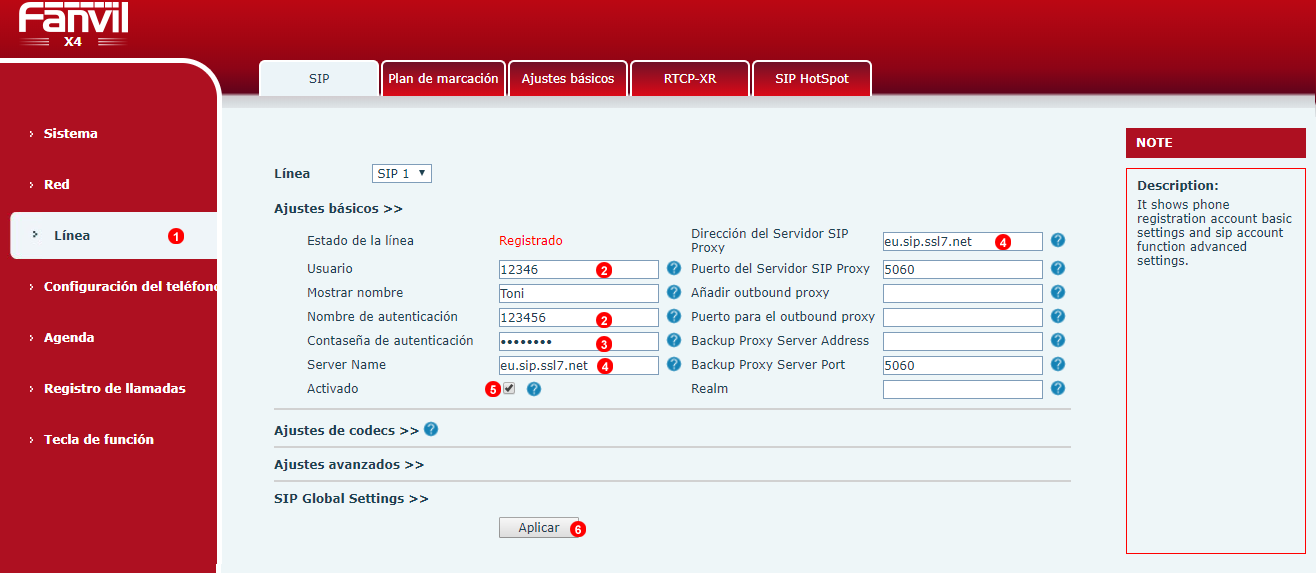The height and width of the screenshot is (573, 1316).
Task: Click the Server Name input field
Action: point(579,365)
